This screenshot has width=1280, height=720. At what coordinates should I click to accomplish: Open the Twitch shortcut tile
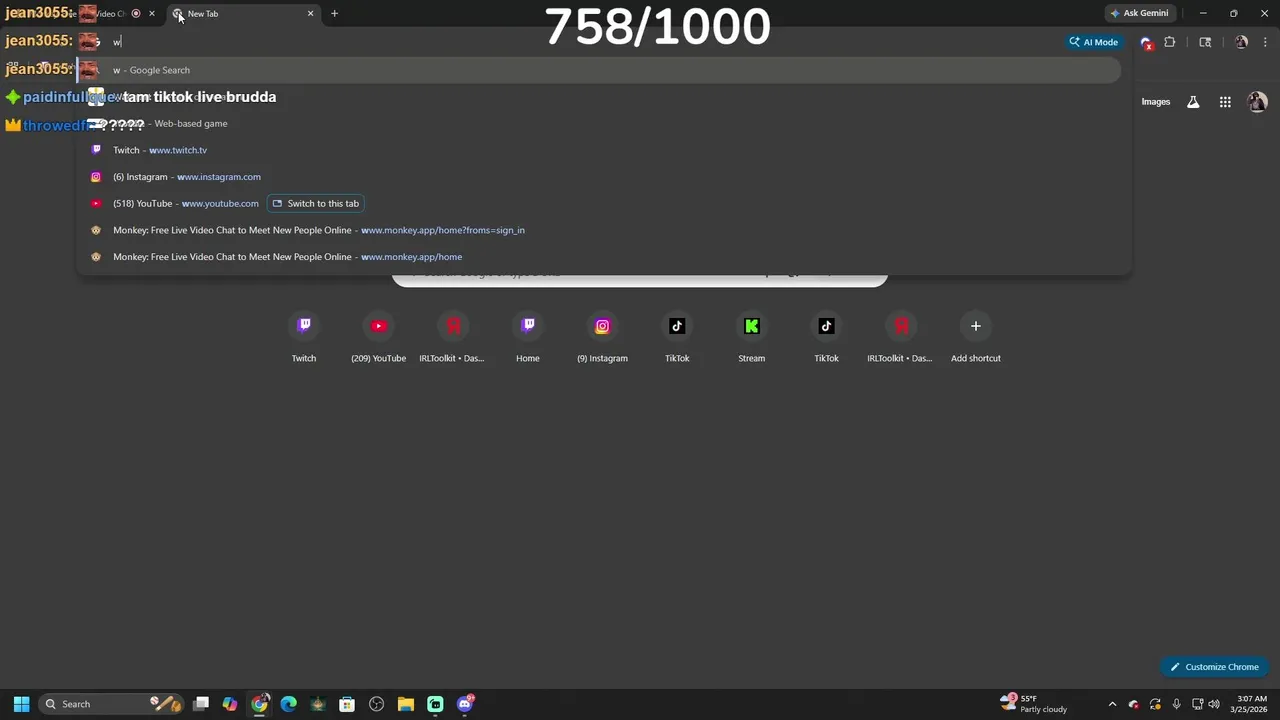pos(304,338)
